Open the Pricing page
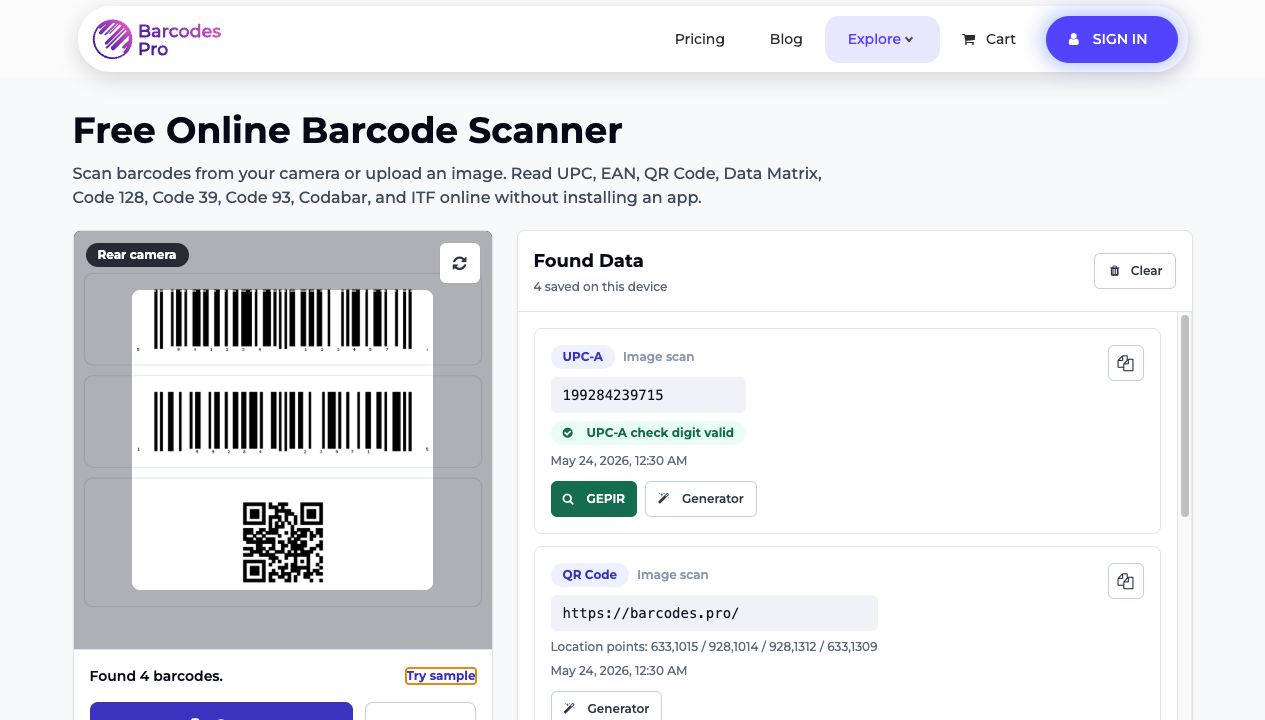The height and width of the screenshot is (720, 1265). coord(700,39)
